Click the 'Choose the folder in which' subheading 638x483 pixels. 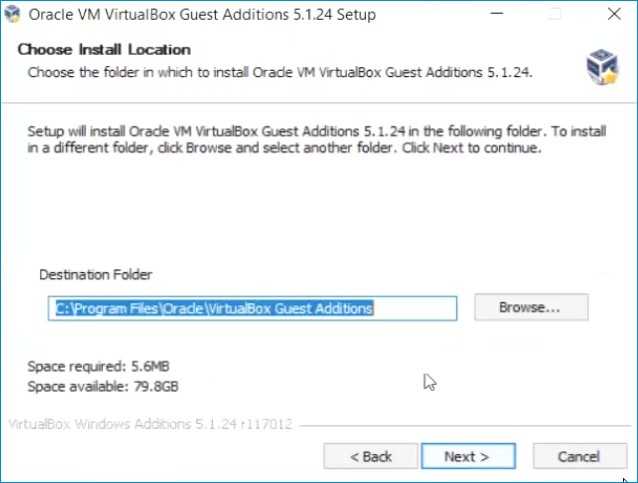[x=280, y=72]
